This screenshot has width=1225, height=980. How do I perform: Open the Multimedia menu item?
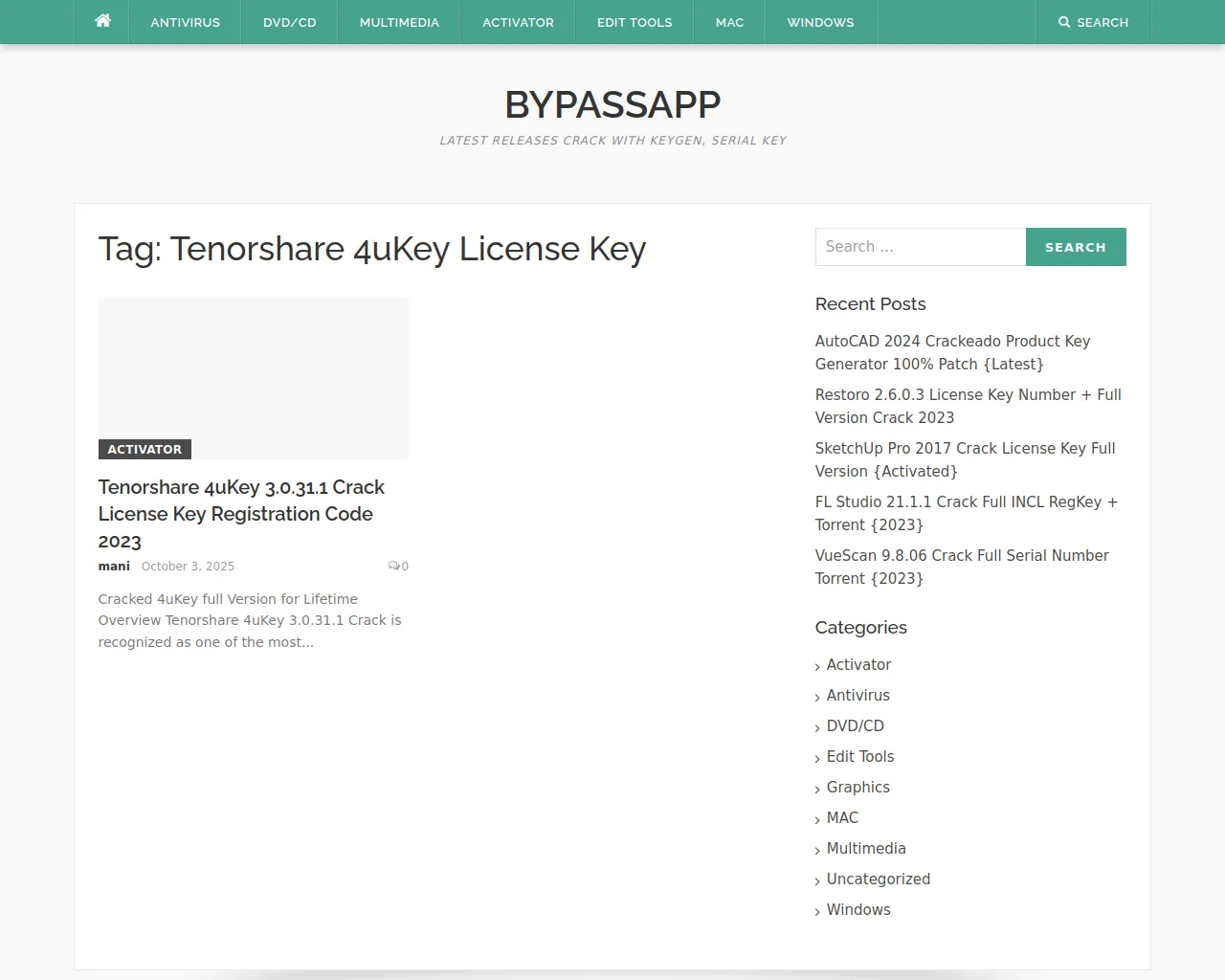tap(399, 22)
